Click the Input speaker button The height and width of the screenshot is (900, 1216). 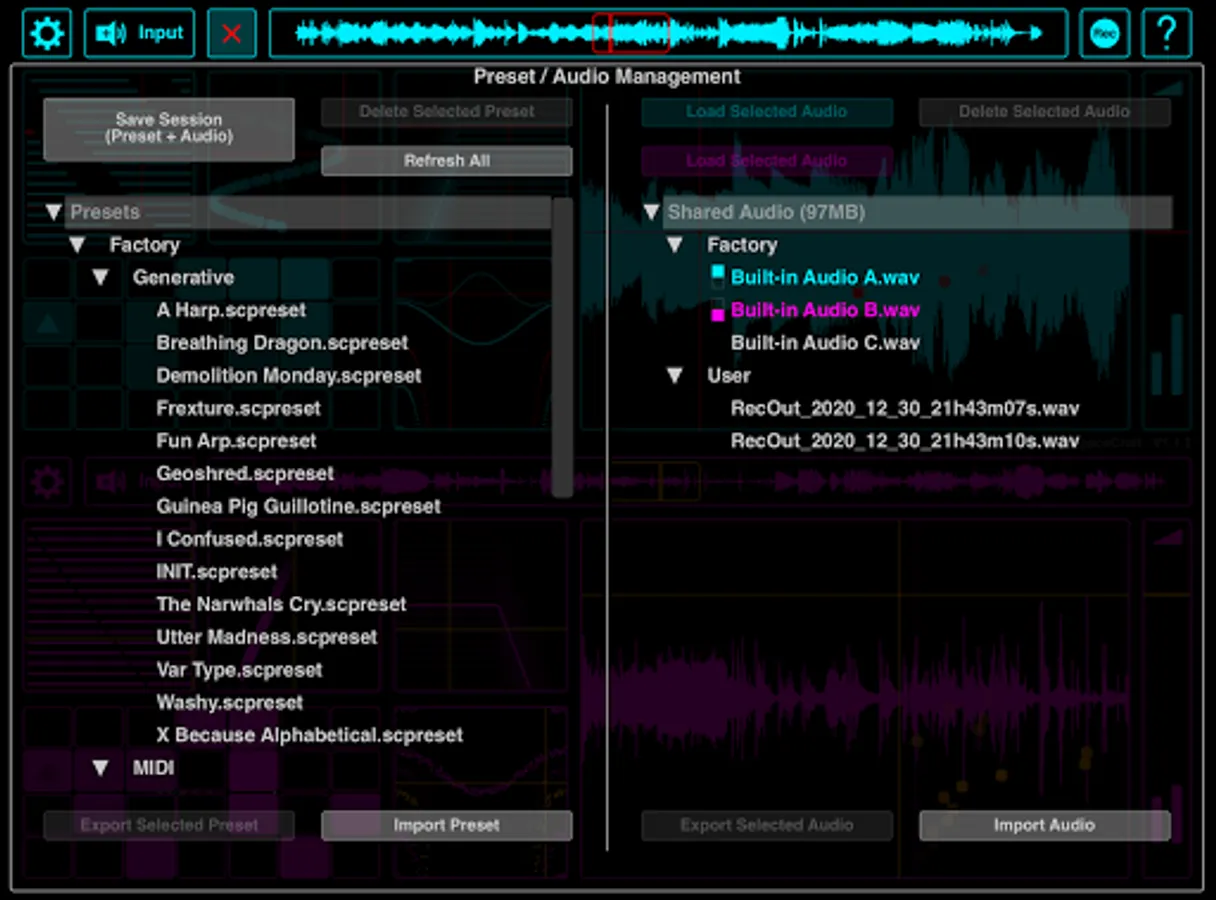(139, 34)
